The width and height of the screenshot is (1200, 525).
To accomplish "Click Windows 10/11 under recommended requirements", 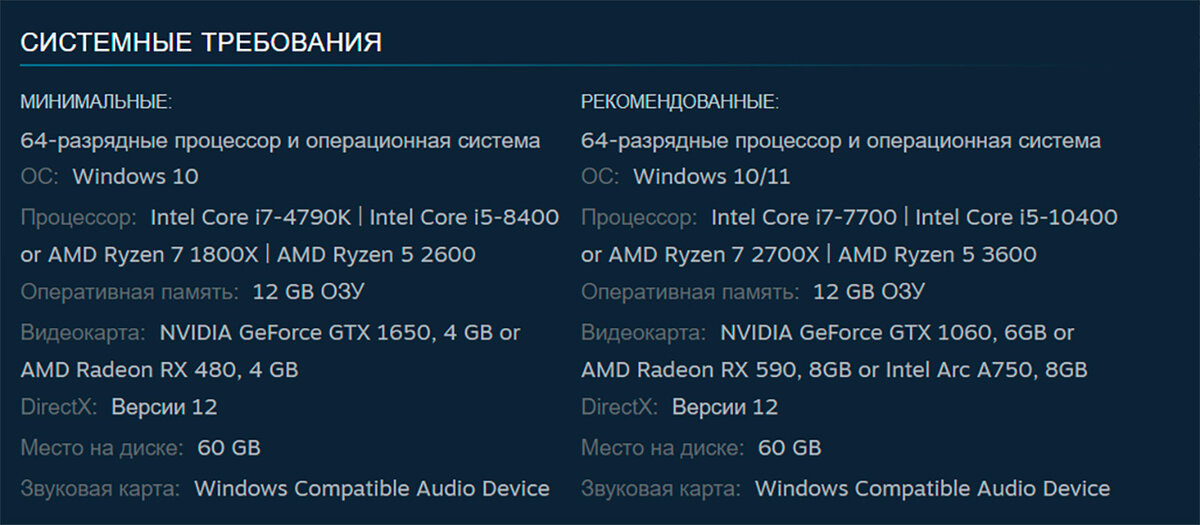I will click(712, 177).
